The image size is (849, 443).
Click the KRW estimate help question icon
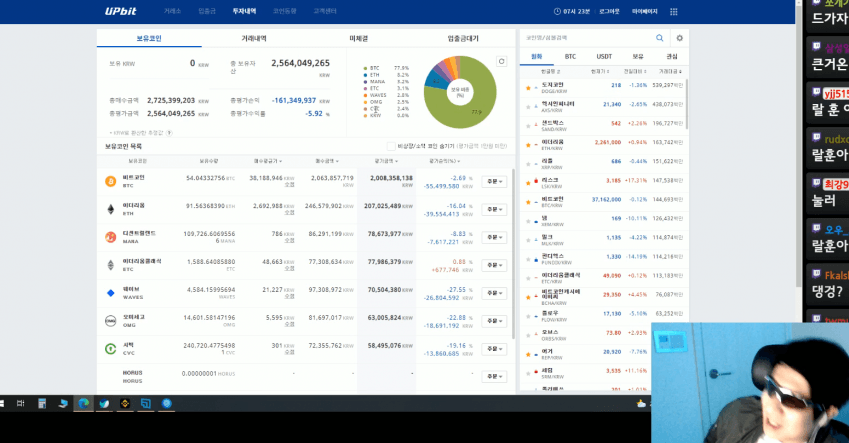tap(169, 133)
